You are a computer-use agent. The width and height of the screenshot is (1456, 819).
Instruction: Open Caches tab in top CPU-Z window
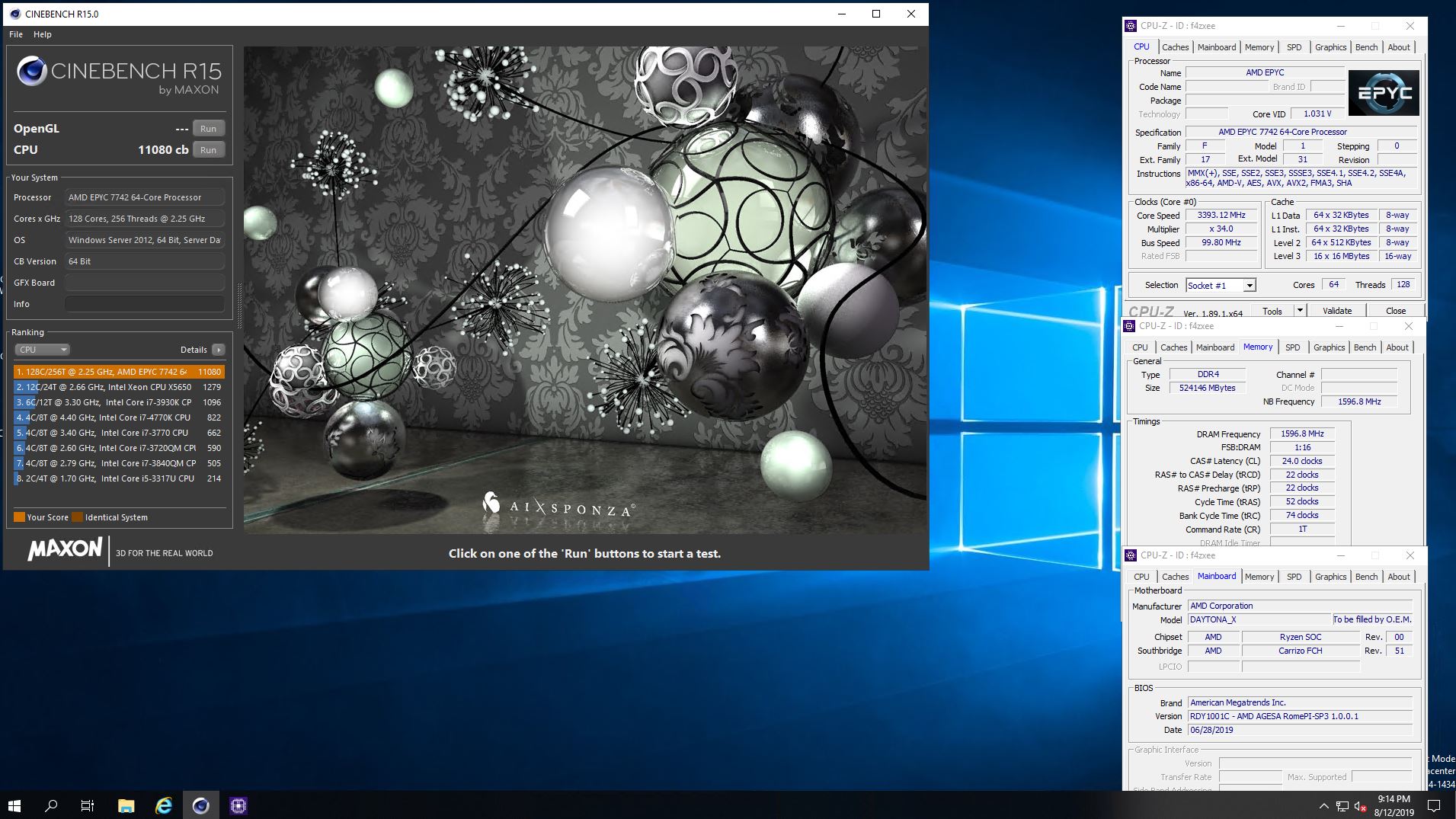coord(1175,47)
